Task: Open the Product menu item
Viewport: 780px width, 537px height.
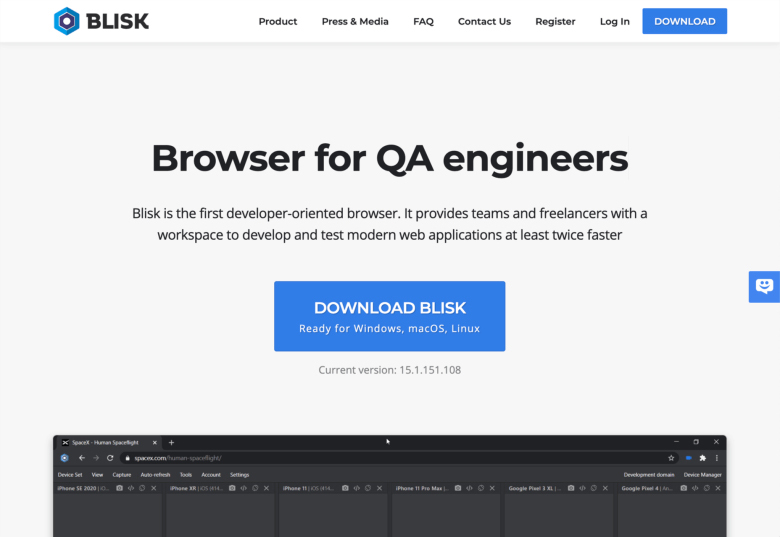Action: click(278, 21)
